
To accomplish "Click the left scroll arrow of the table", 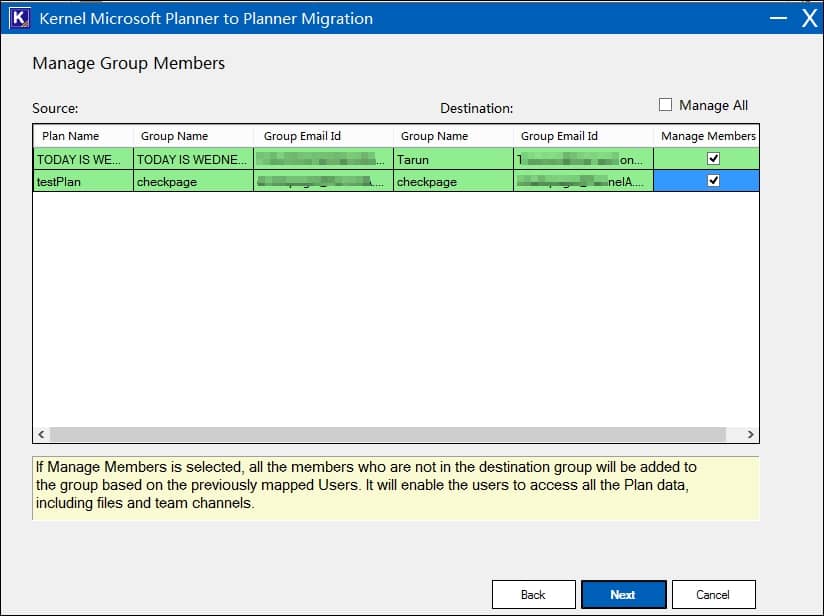I will [x=42, y=434].
